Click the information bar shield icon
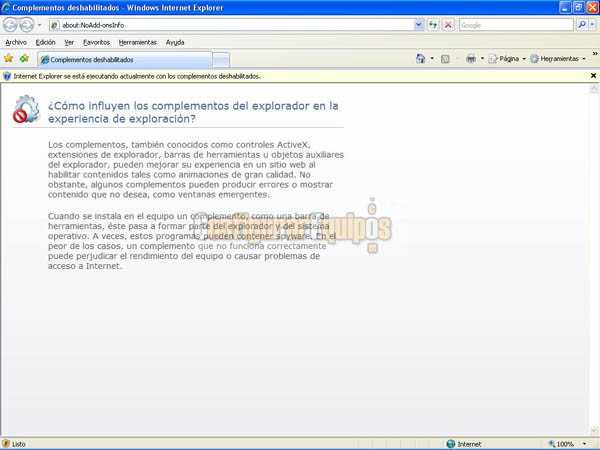Image resolution: width=600 pixels, height=450 pixels. pos(7,76)
